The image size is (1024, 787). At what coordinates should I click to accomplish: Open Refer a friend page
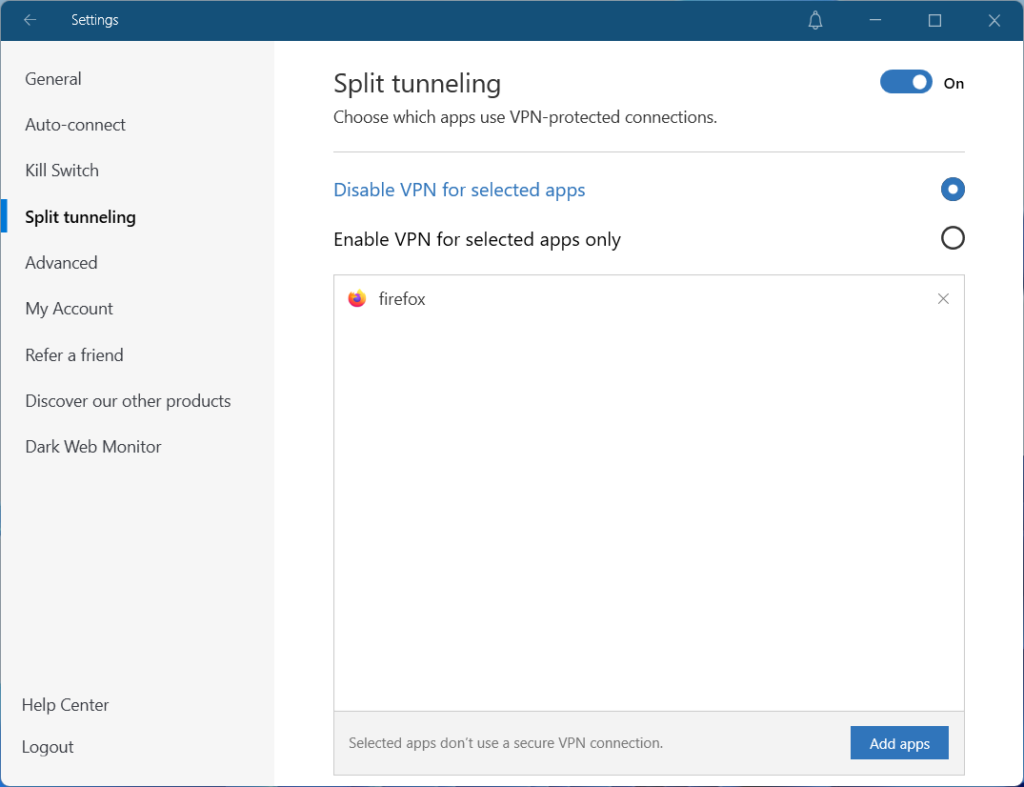[x=74, y=355]
